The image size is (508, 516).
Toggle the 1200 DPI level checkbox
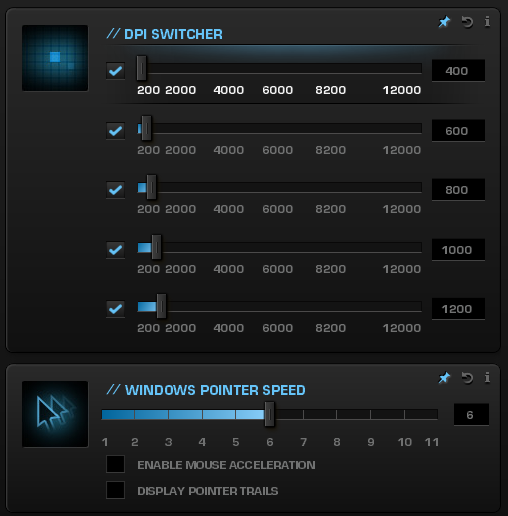(115, 309)
